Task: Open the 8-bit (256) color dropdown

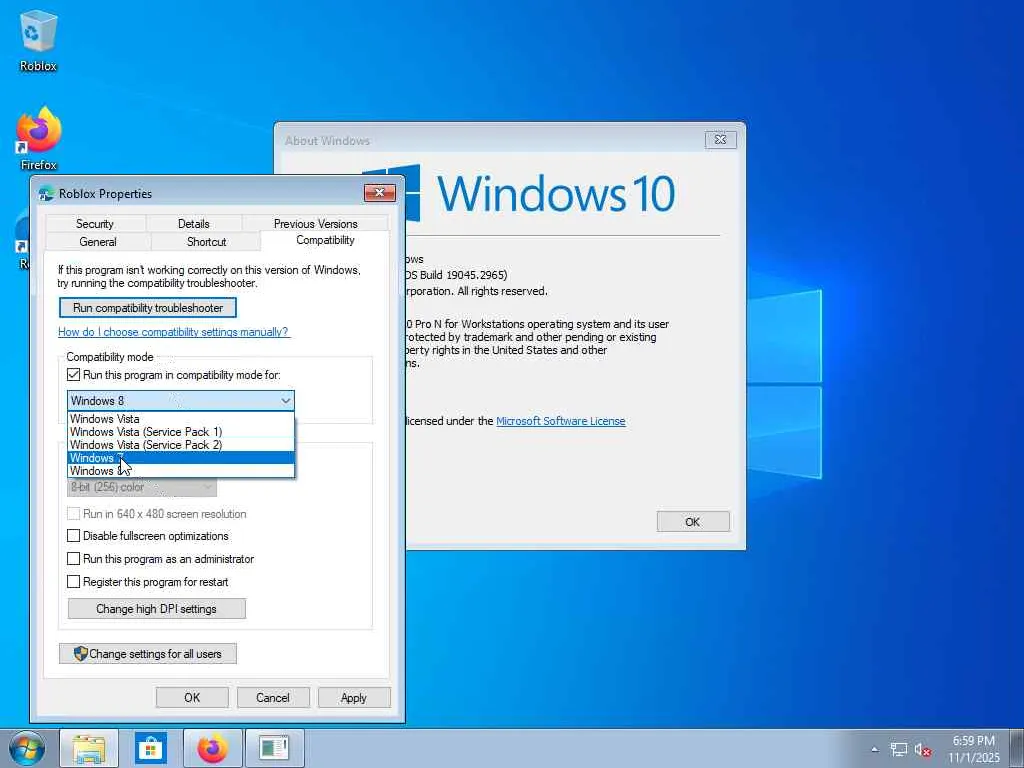Action: coord(142,487)
